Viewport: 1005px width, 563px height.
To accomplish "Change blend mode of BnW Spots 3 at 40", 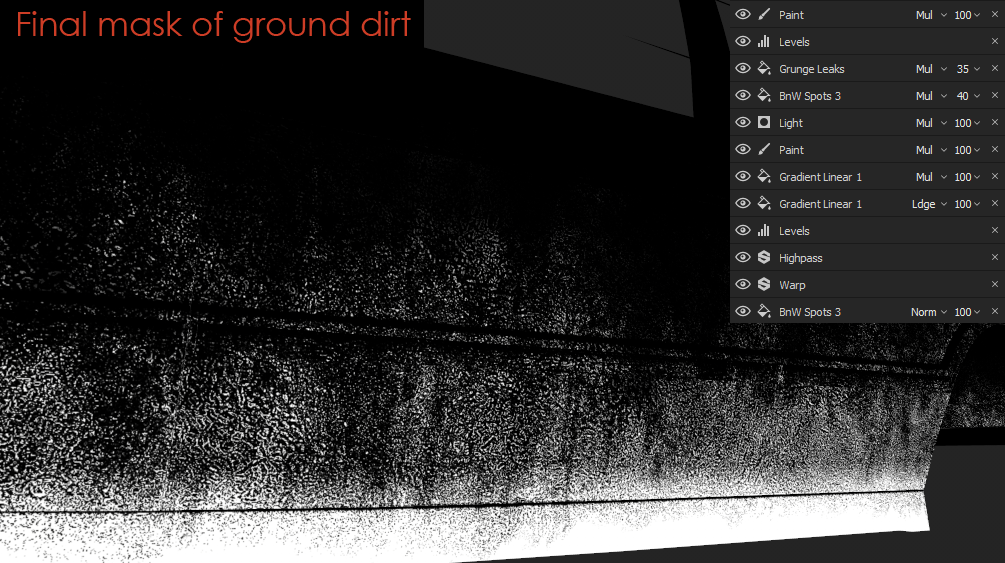I will [x=931, y=96].
